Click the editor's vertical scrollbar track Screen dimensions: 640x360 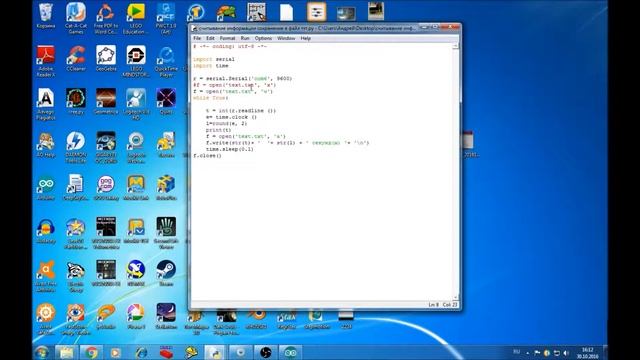click(x=456, y=171)
